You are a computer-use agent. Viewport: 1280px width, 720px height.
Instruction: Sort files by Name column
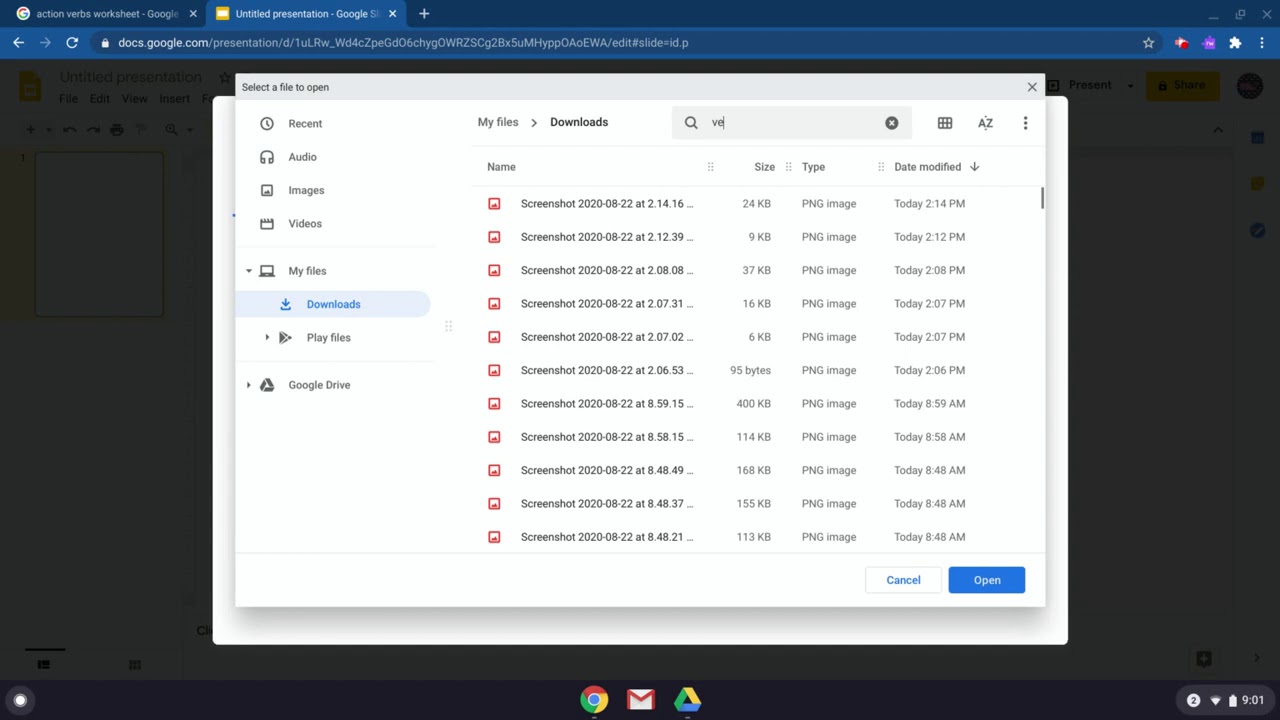(x=501, y=167)
